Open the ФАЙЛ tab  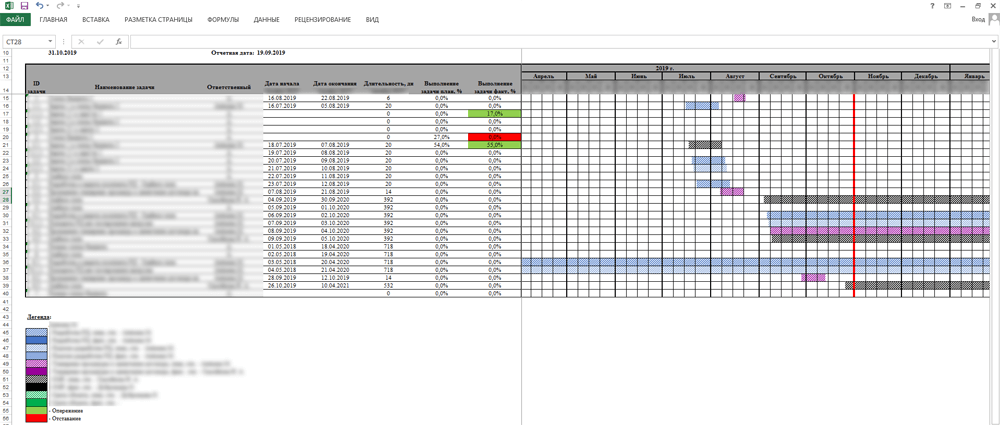point(15,20)
